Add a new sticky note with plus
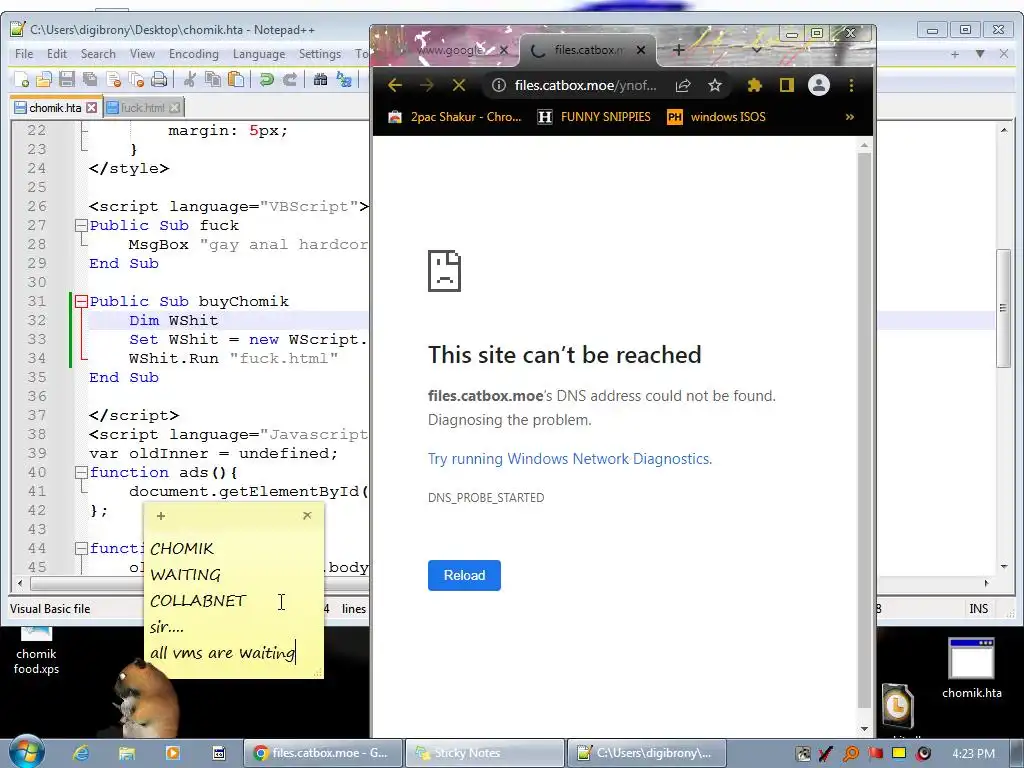Image resolution: width=1024 pixels, height=768 pixels. (x=161, y=516)
